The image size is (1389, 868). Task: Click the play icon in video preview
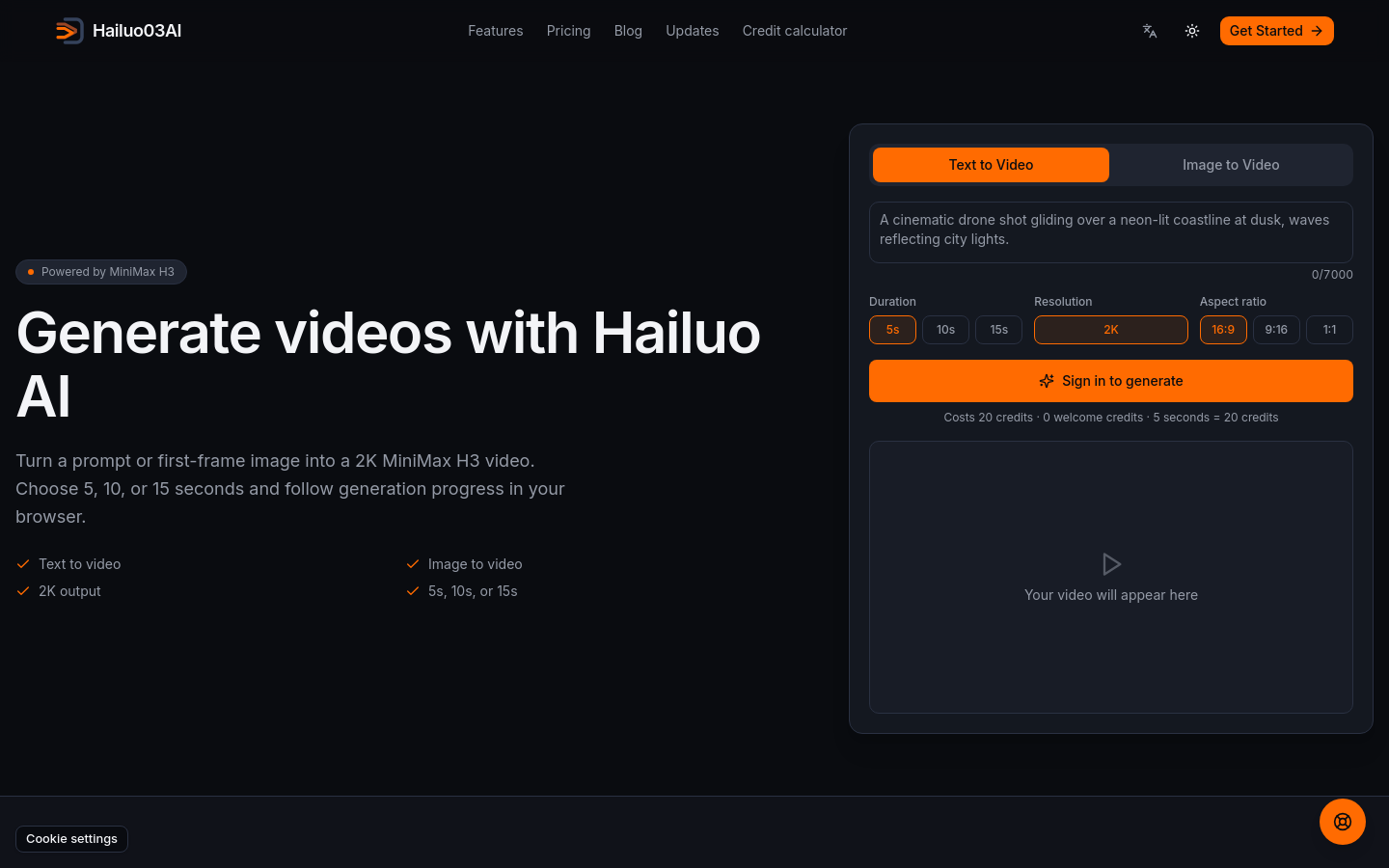[x=1111, y=564]
